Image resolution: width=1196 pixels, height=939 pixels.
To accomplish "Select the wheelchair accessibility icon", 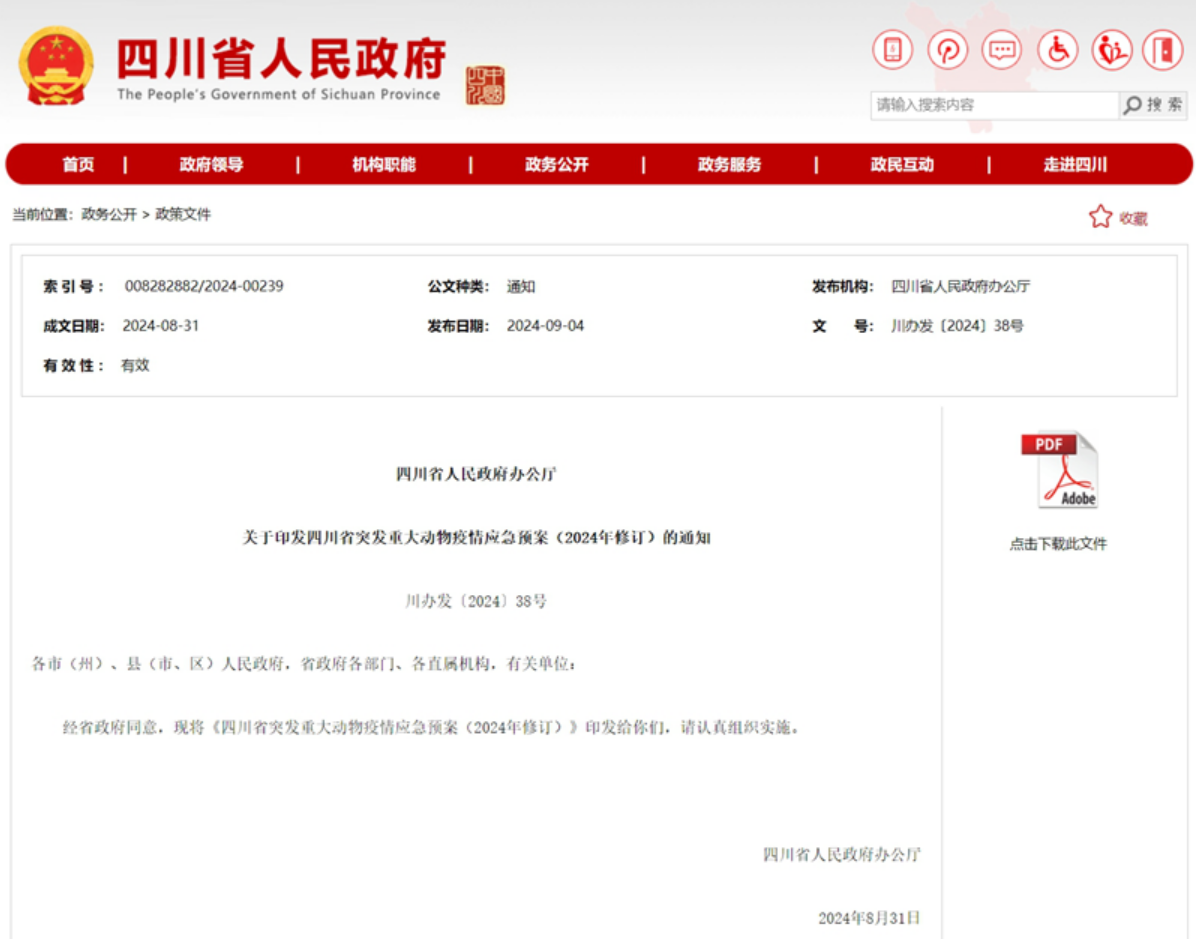I will [x=1057, y=49].
